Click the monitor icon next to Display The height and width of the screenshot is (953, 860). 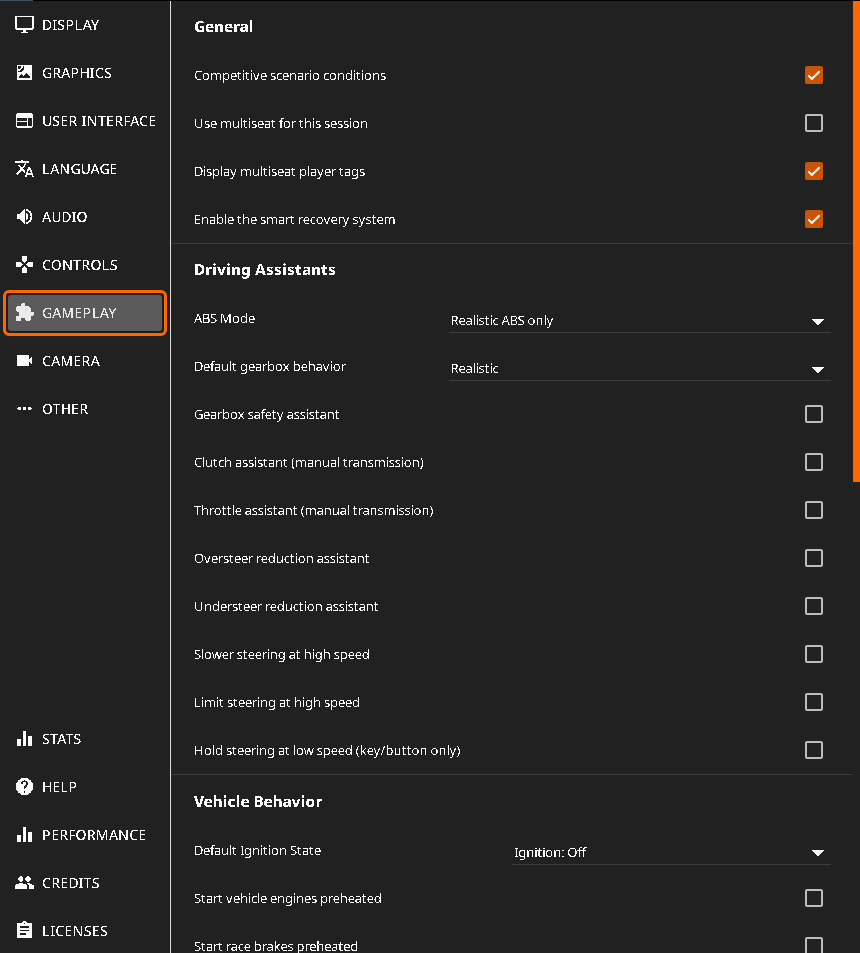coord(25,25)
